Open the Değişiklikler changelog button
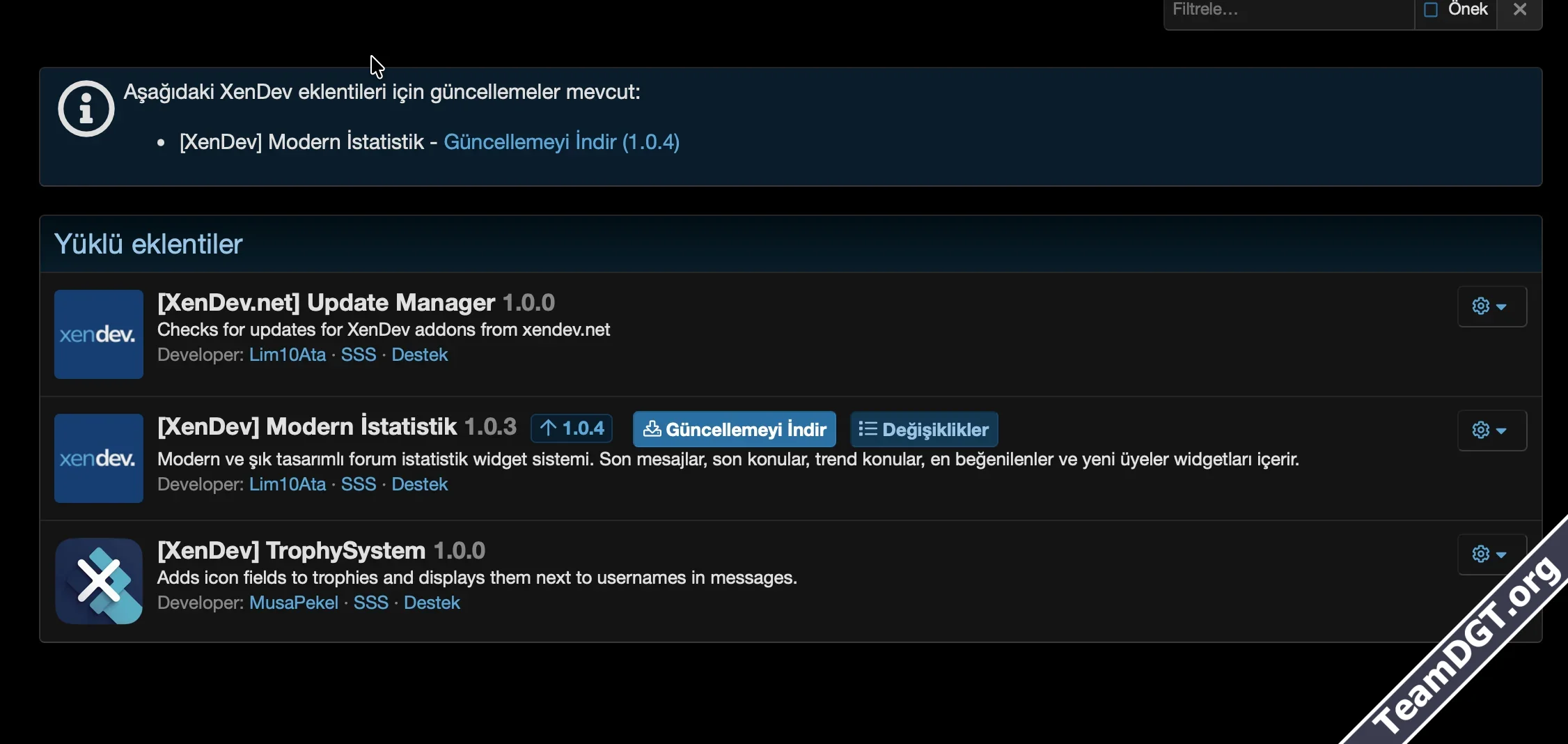 [924, 430]
